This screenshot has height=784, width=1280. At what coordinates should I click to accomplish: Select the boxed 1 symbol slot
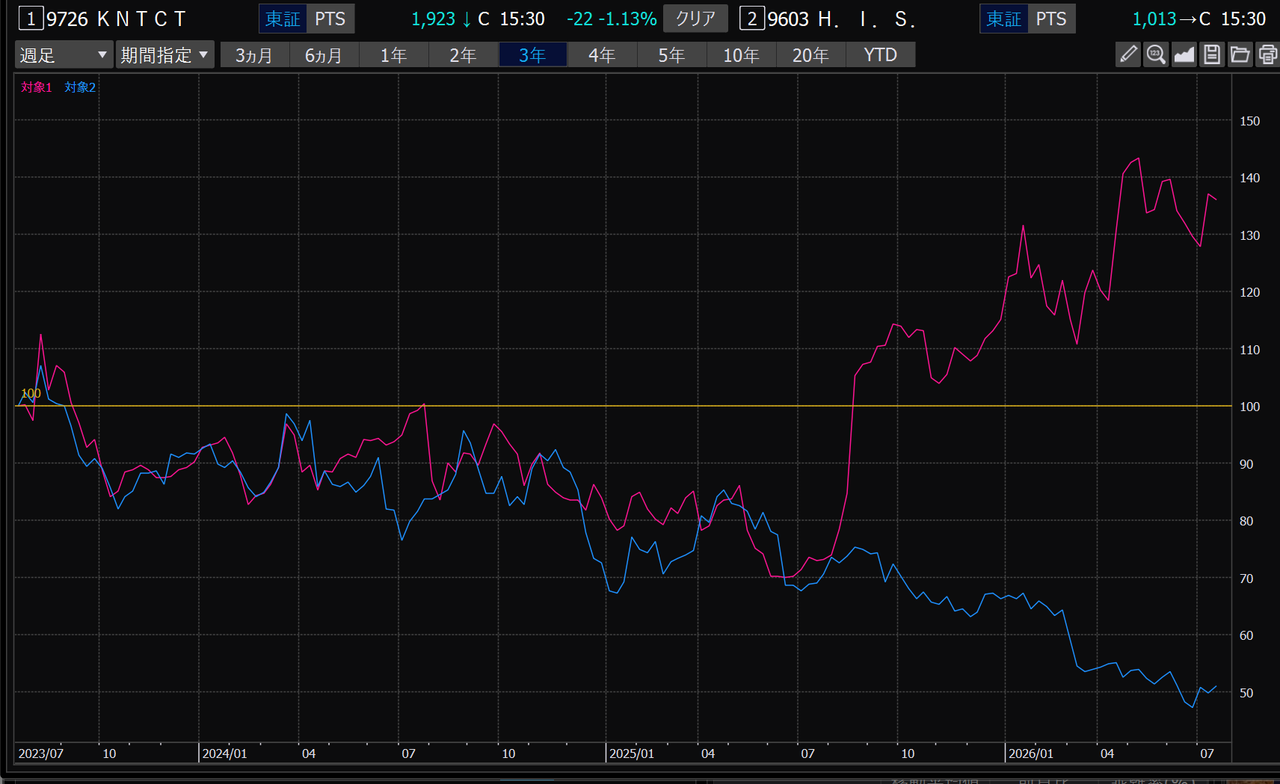pos(33,18)
